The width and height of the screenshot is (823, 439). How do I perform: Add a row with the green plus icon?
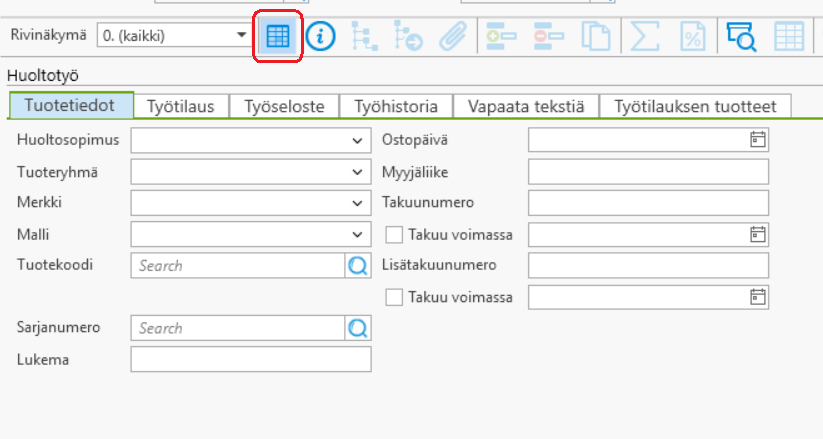pyautogui.click(x=501, y=36)
